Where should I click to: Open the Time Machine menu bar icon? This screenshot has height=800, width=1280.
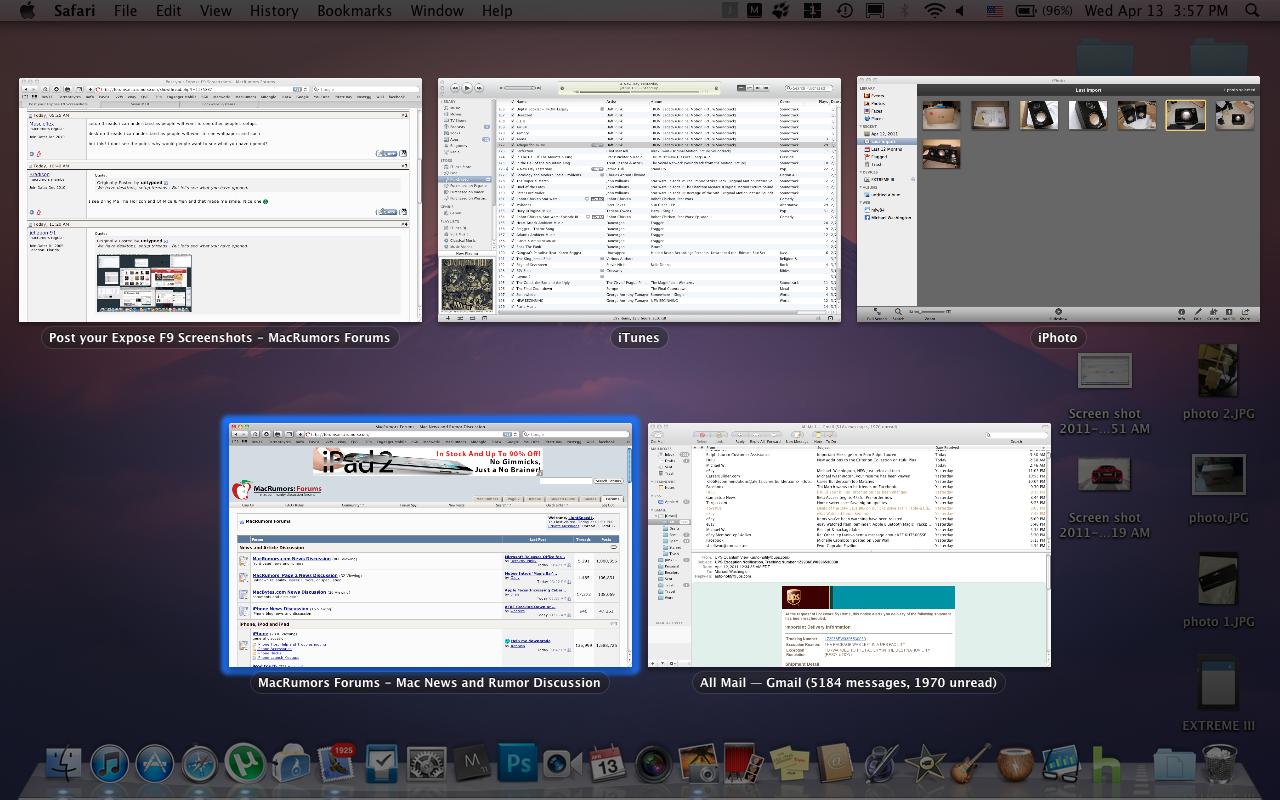[x=845, y=11]
